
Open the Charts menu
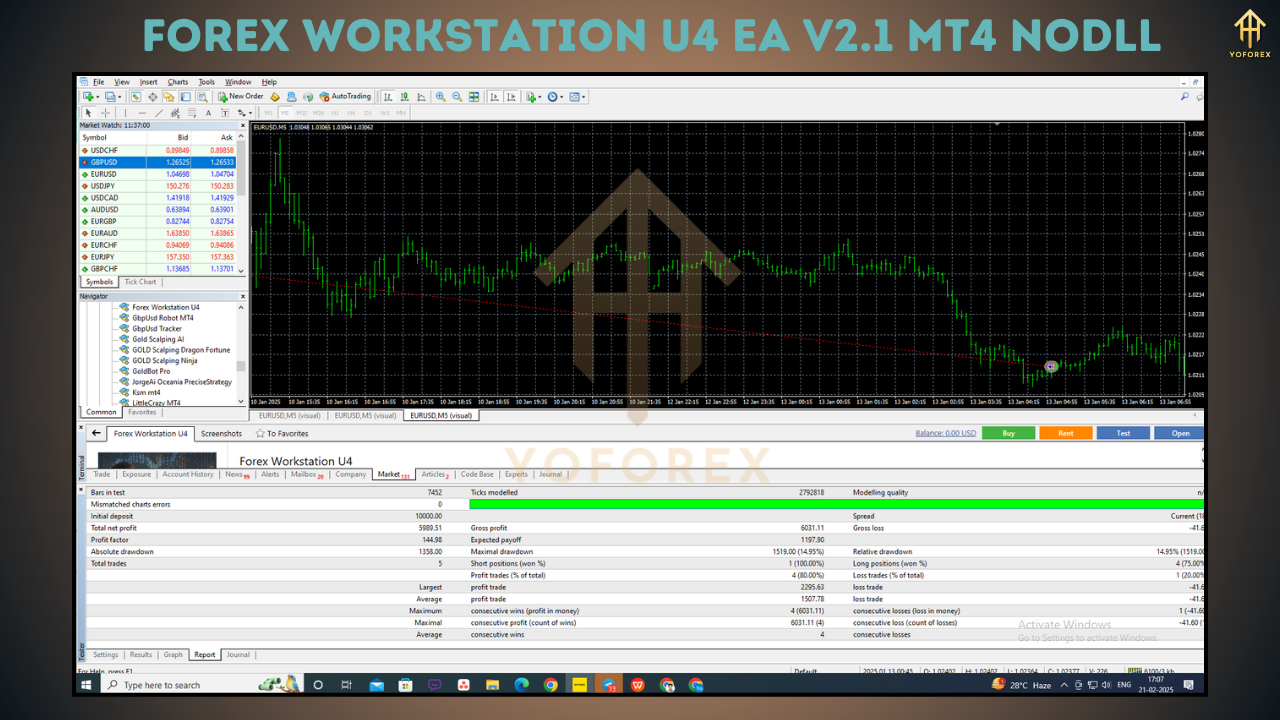(178, 81)
